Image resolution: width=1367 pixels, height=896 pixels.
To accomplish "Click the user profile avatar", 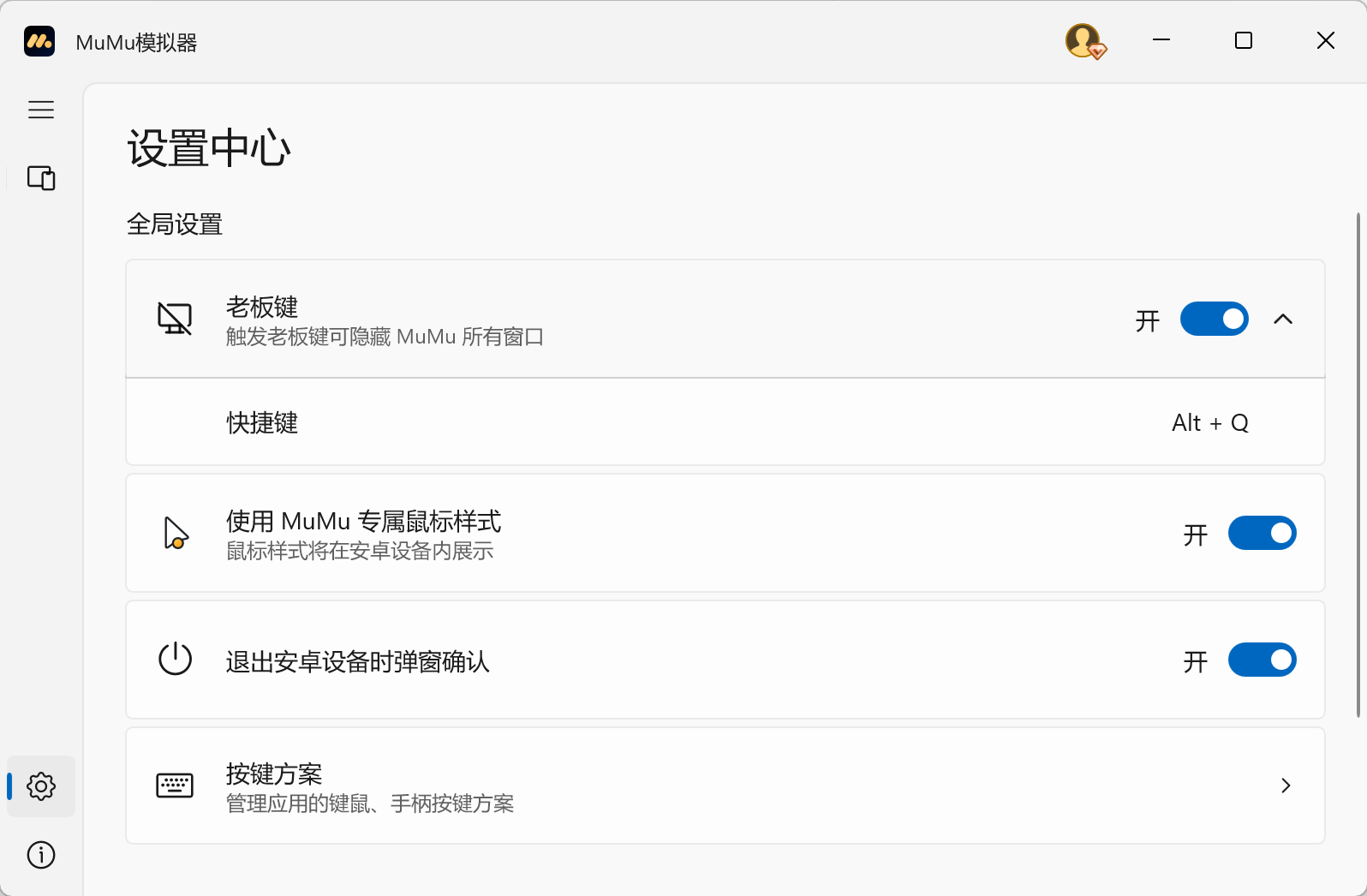I will [1084, 41].
